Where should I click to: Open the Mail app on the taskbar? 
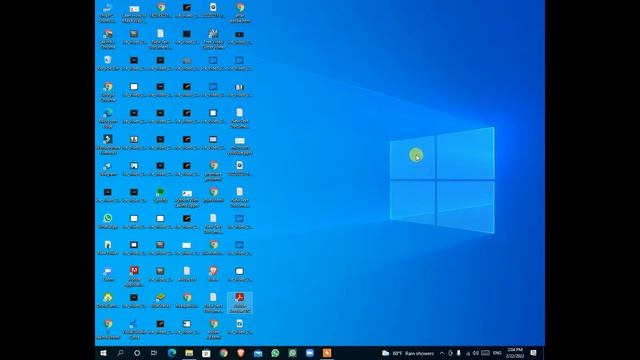click(258, 353)
